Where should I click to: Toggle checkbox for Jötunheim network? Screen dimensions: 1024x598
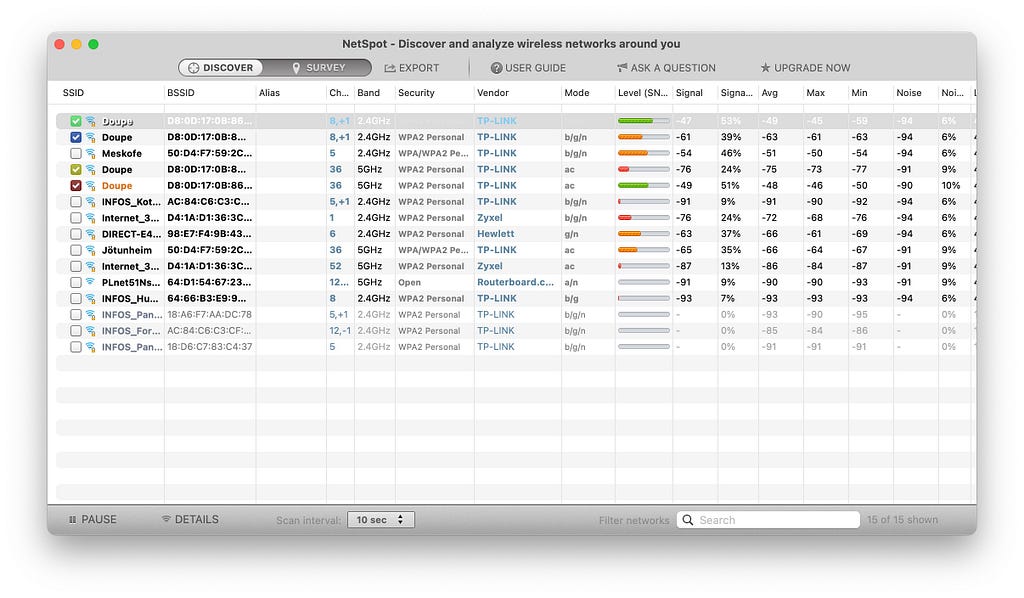tap(76, 250)
